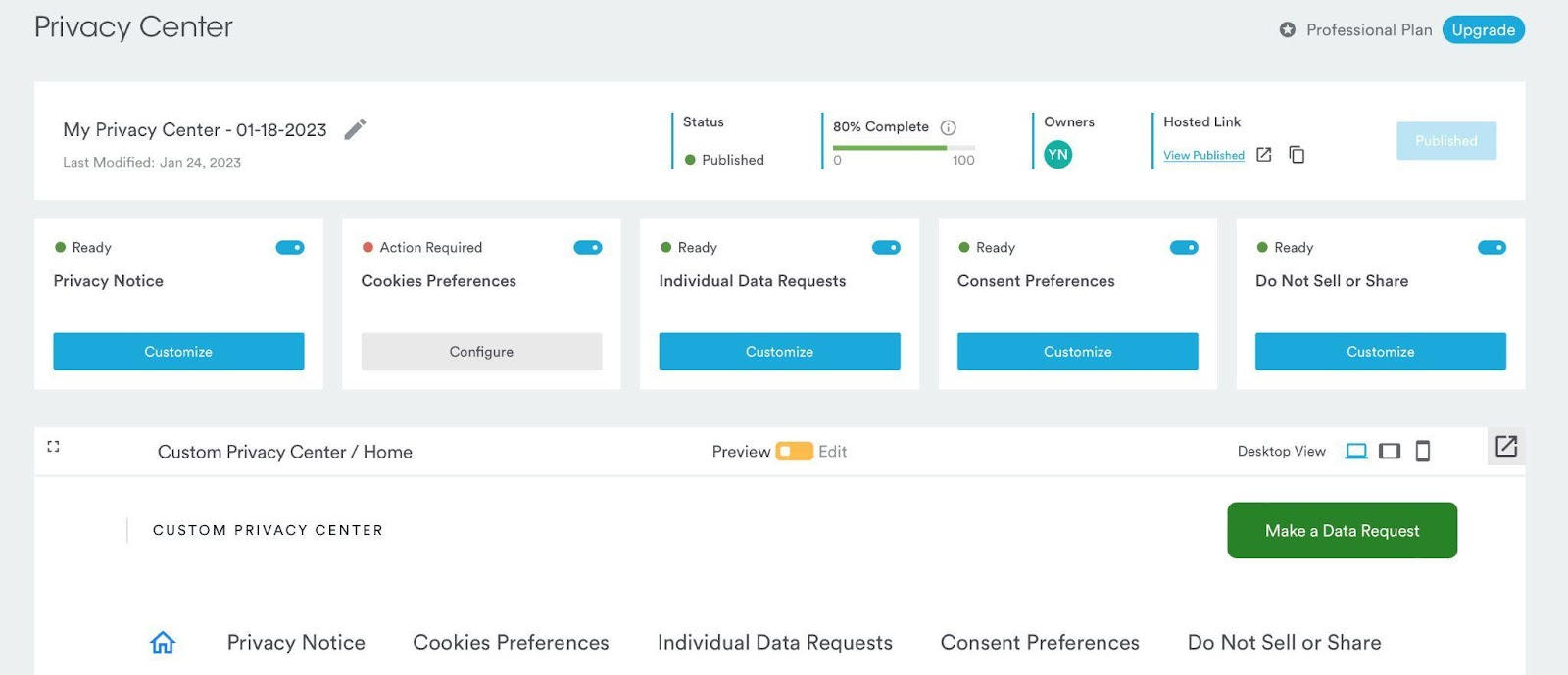Click the Configure button for Cookies Preferences
This screenshot has height=675, width=1568.
tap(481, 352)
